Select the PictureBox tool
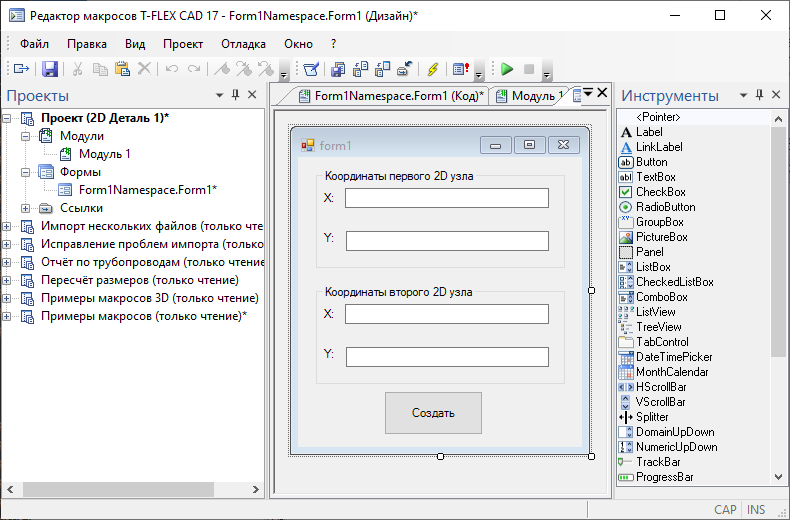This screenshot has height=520, width=790. [x=661, y=237]
